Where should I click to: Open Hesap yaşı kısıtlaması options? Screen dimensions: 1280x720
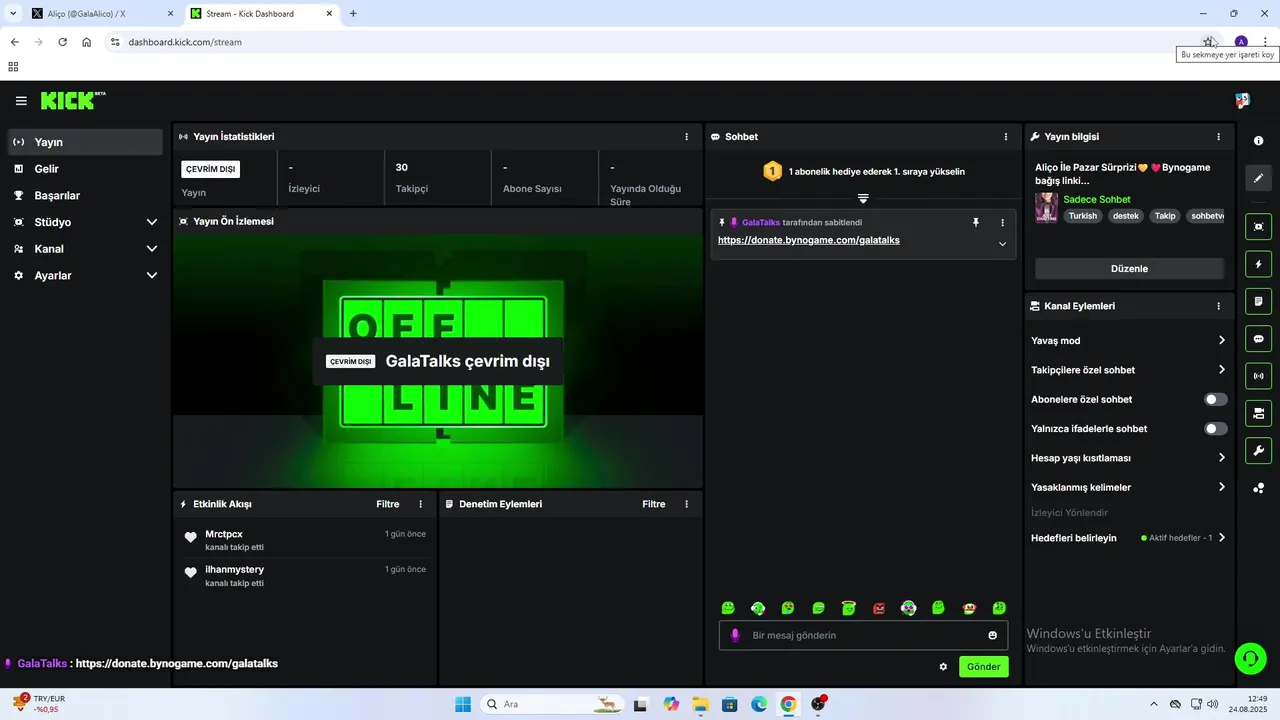1129,458
